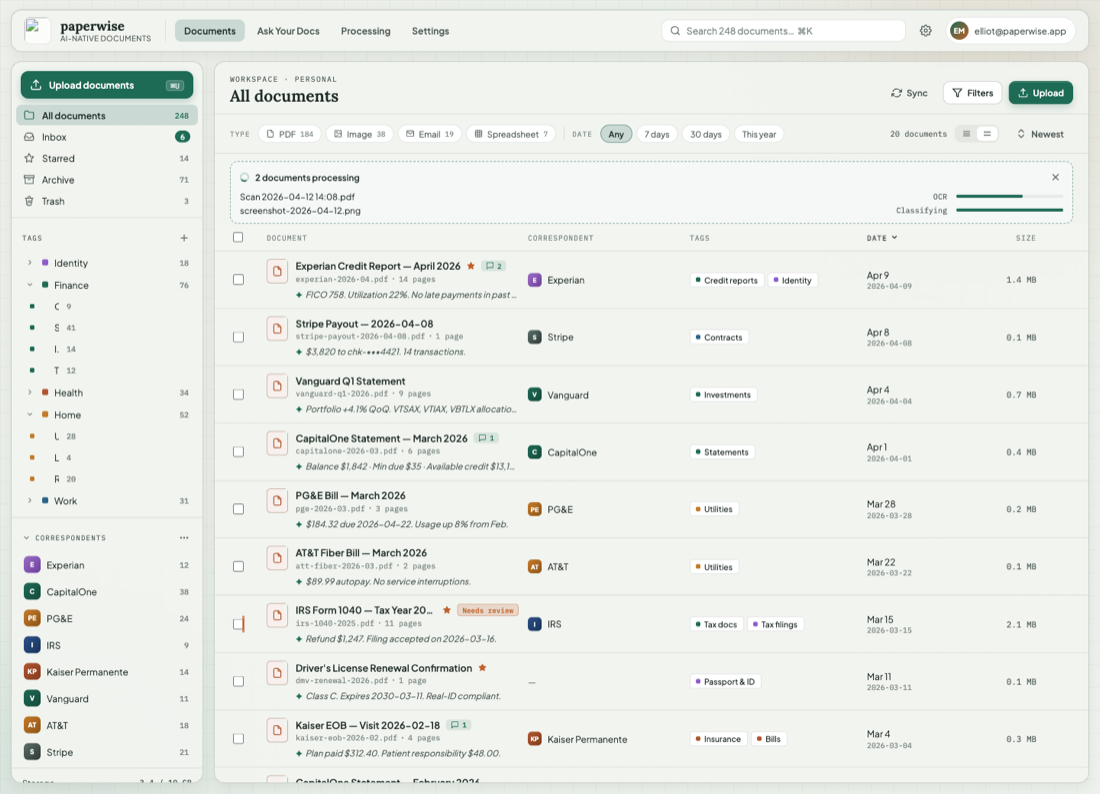This screenshot has width=1100, height=794.
Task: Click the Needs review badge
Action: pos(488,610)
